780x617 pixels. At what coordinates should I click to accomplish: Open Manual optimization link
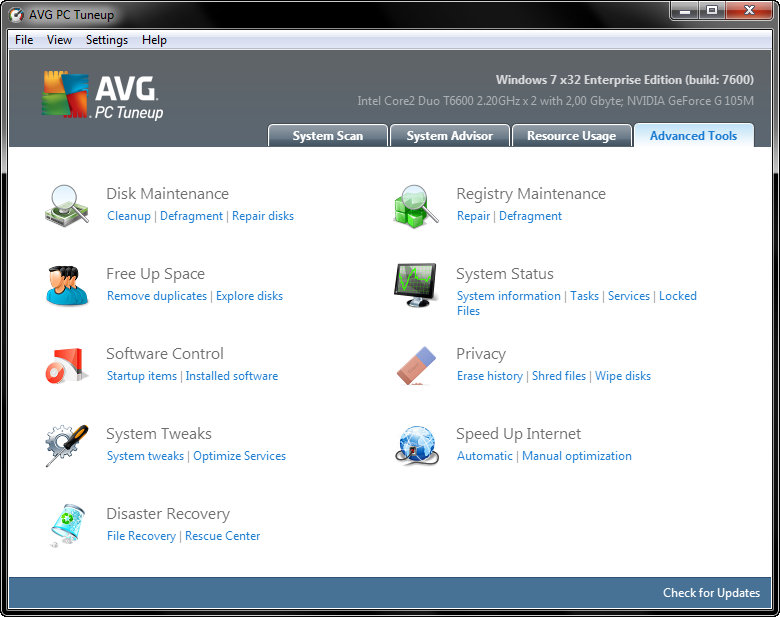pos(577,456)
